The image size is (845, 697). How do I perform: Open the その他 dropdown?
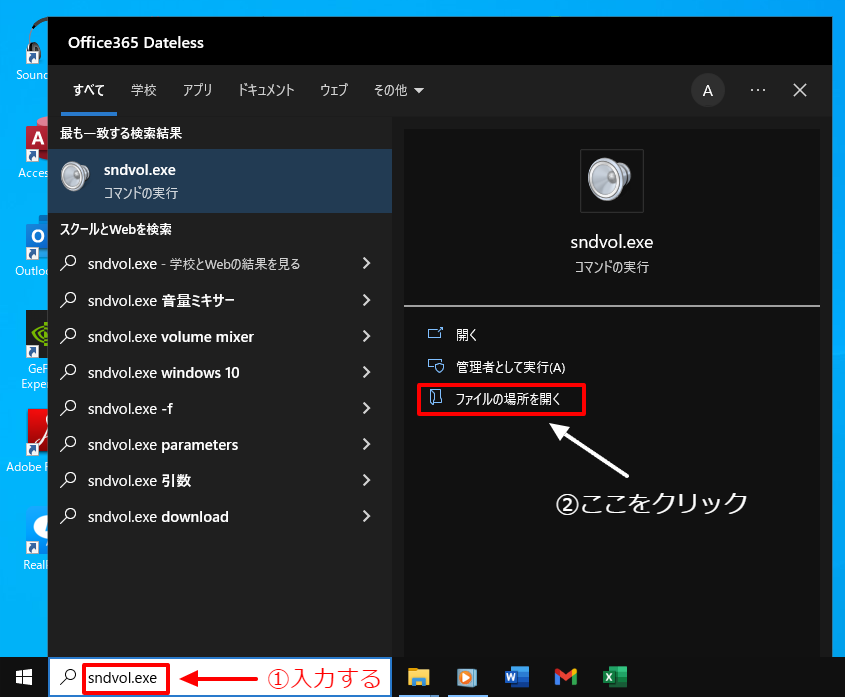tap(399, 90)
